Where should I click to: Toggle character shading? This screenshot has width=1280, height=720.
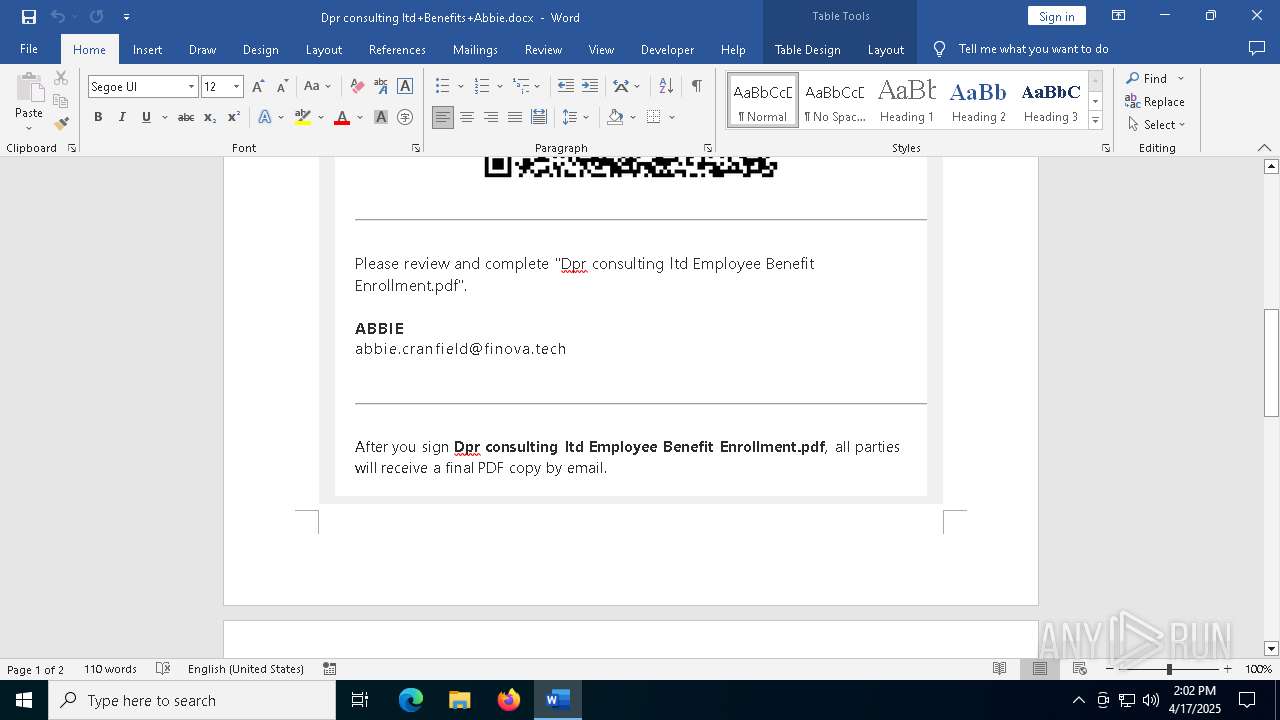(x=381, y=117)
